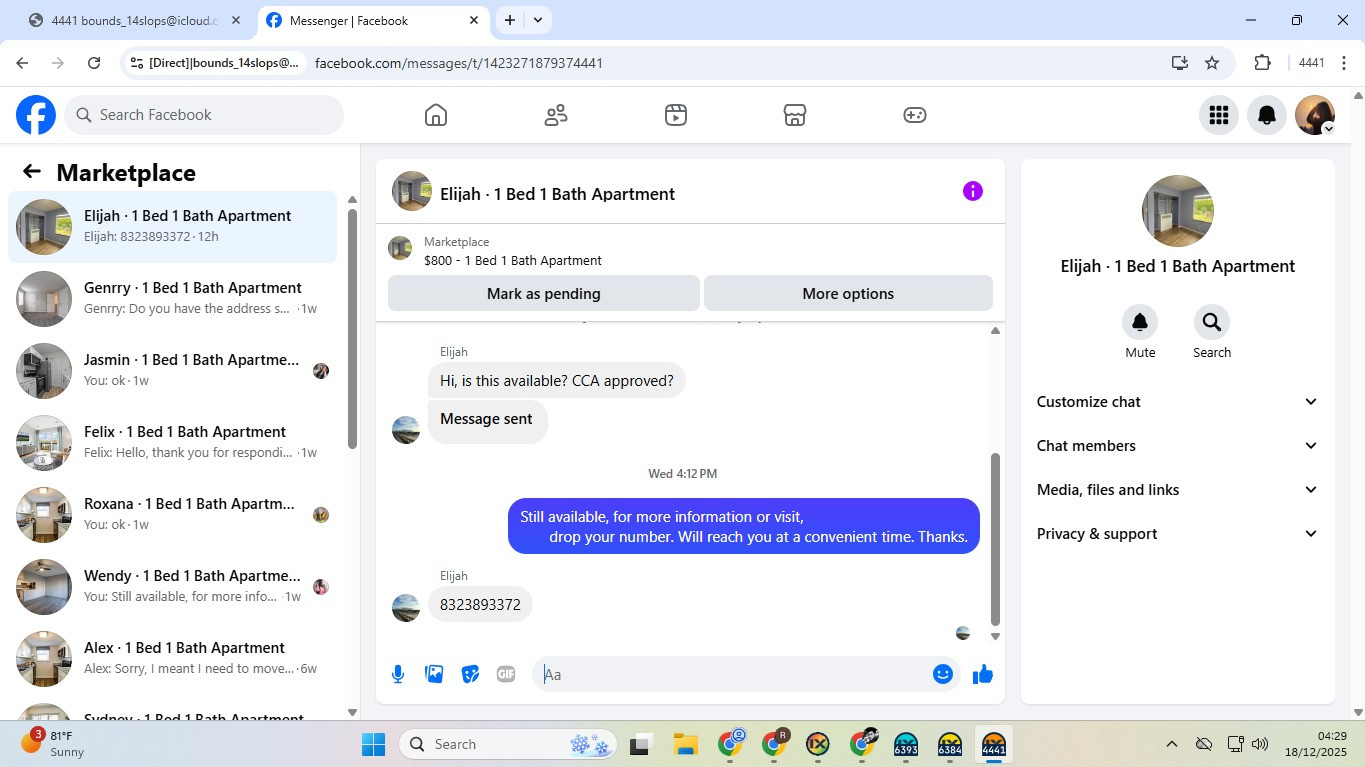This screenshot has width=1365, height=767.
Task: Select the Messenger | Facebook tab
Action: (x=372, y=20)
